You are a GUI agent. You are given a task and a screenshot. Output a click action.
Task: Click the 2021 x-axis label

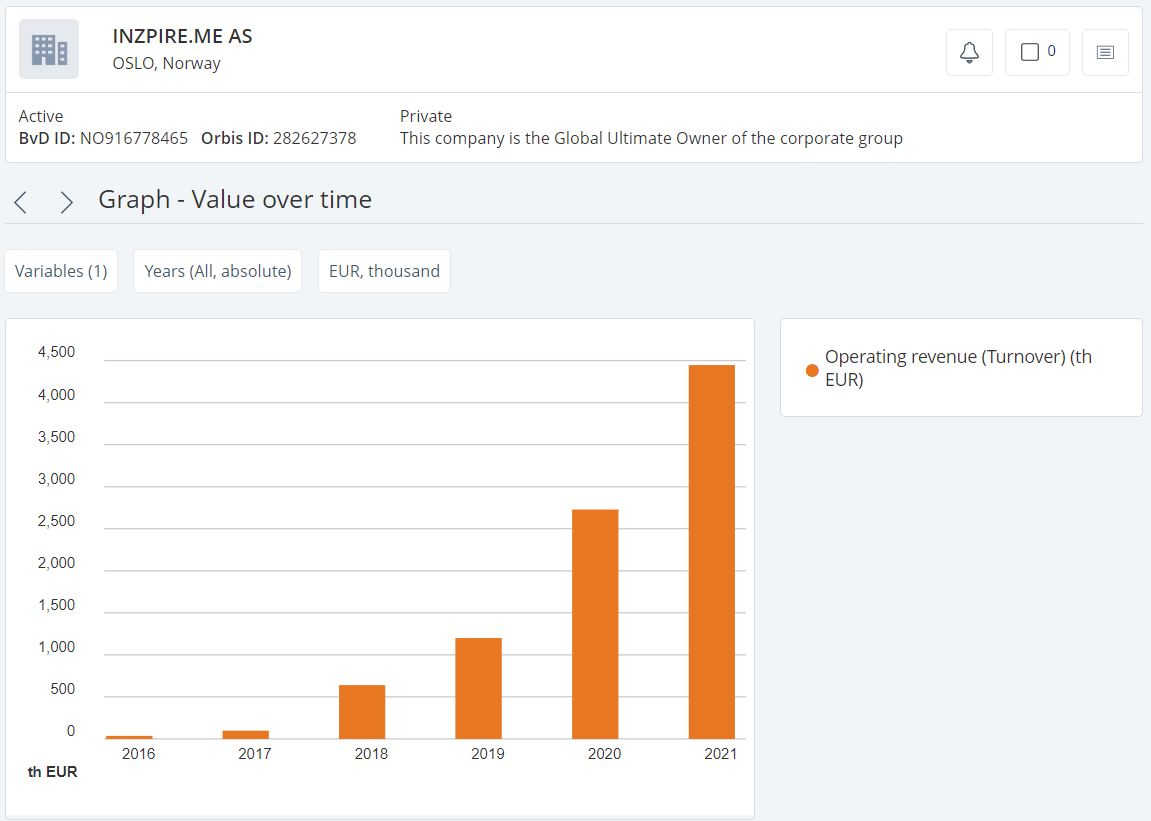pos(720,753)
